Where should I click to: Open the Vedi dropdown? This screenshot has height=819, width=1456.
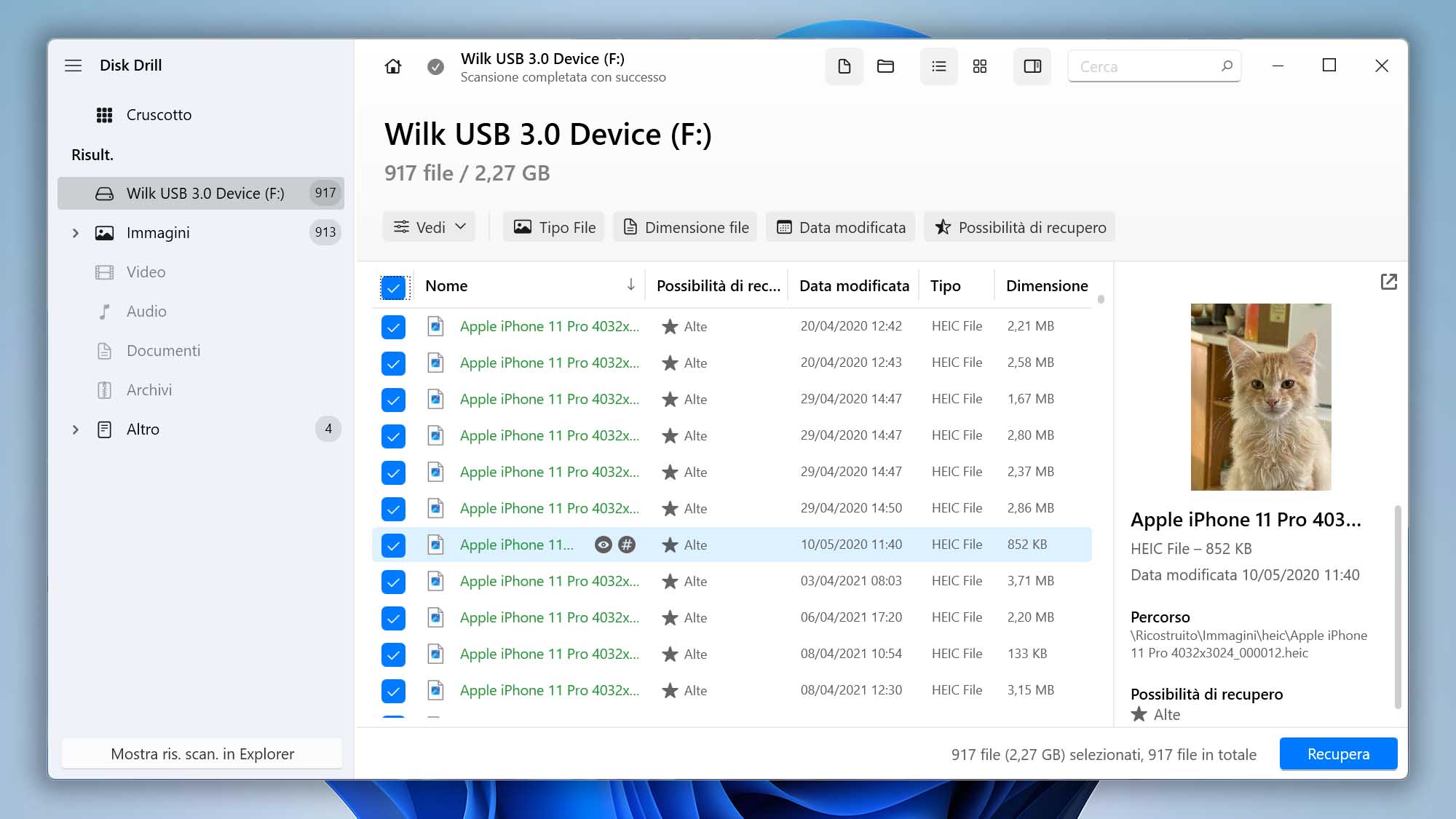click(x=430, y=227)
